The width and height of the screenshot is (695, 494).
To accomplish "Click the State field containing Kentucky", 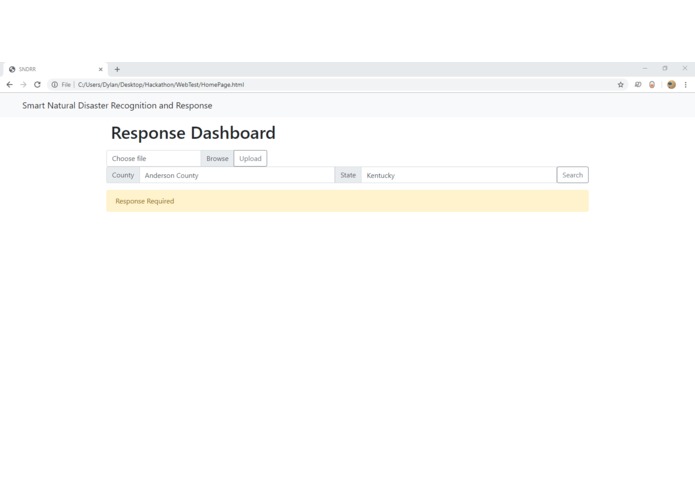I will pyautogui.click(x=459, y=175).
